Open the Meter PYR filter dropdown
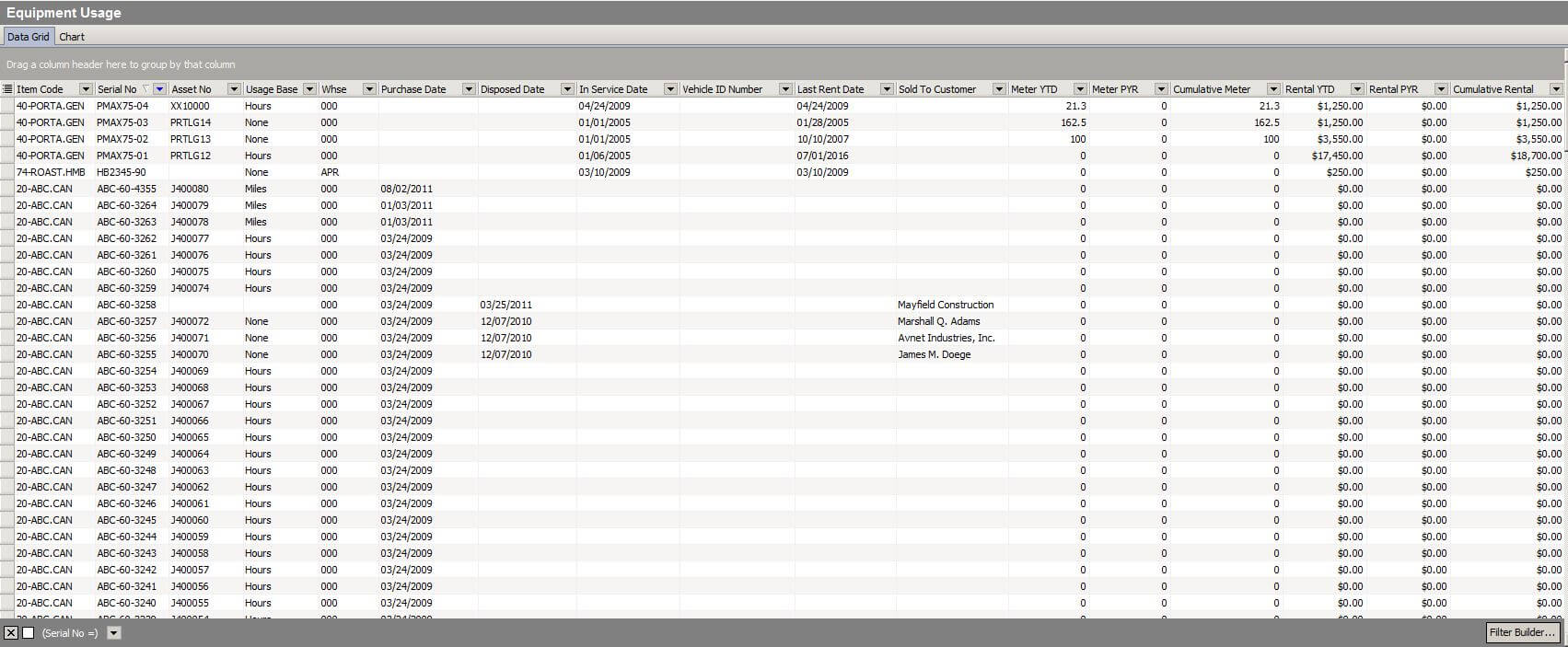The height and width of the screenshot is (647, 1568). 1161,89
